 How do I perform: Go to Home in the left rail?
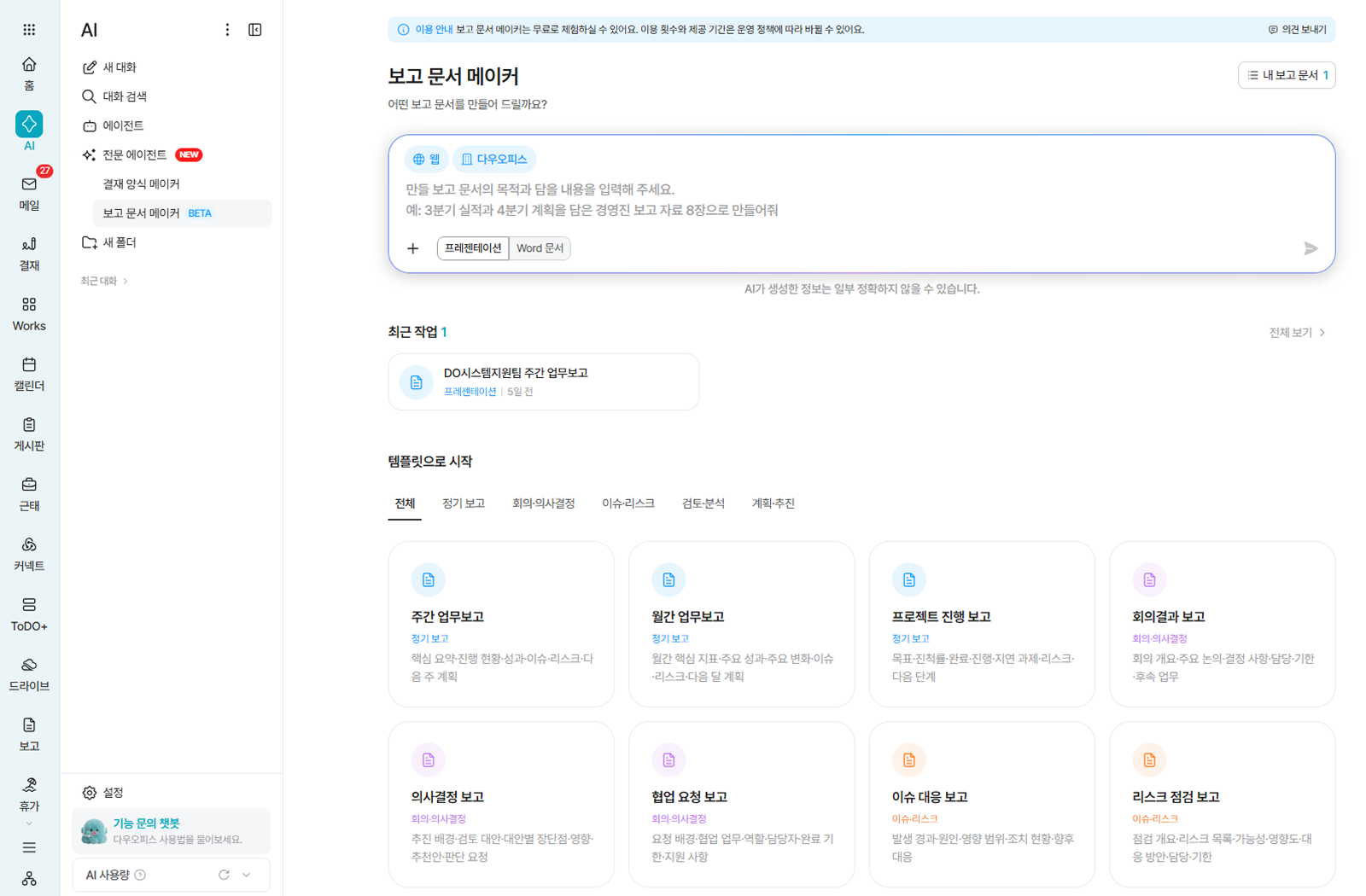click(29, 73)
